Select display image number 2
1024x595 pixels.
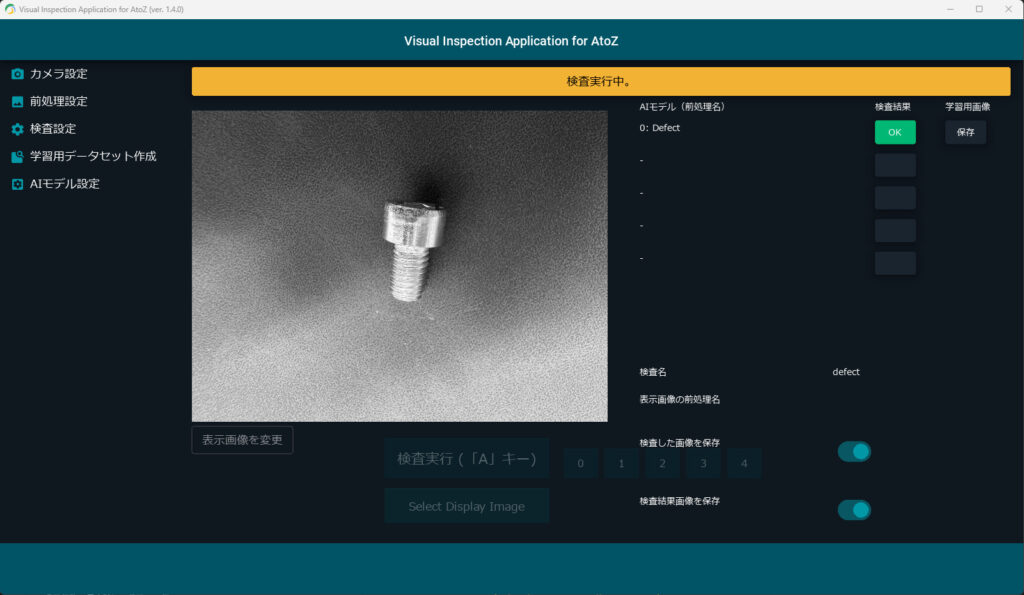pos(662,463)
